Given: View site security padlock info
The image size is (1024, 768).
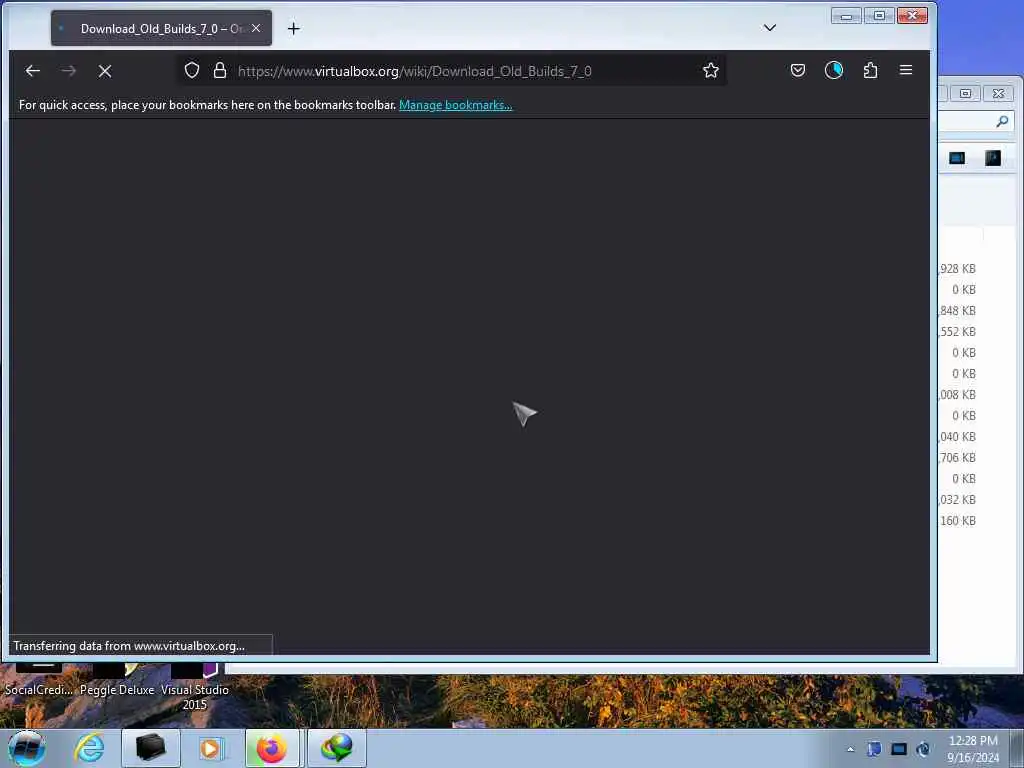Looking at the screenshot, I should click(x=220, y=71).
